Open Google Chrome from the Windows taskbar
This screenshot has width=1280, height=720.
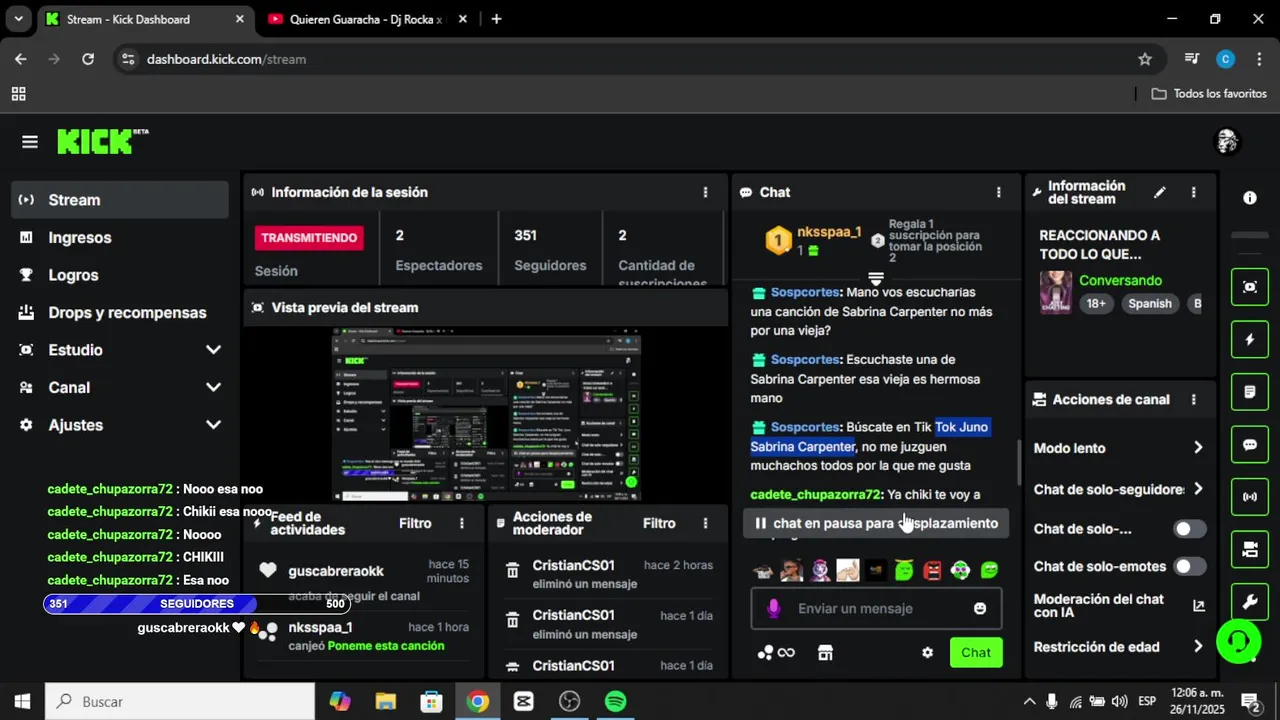pyautogui.click(x=478, y=702)
